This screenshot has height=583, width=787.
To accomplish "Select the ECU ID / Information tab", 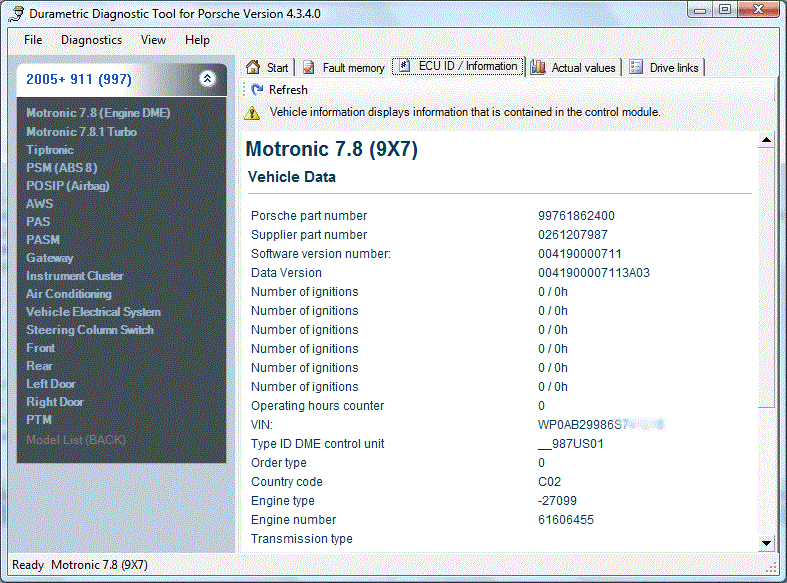I will (458, 66).
